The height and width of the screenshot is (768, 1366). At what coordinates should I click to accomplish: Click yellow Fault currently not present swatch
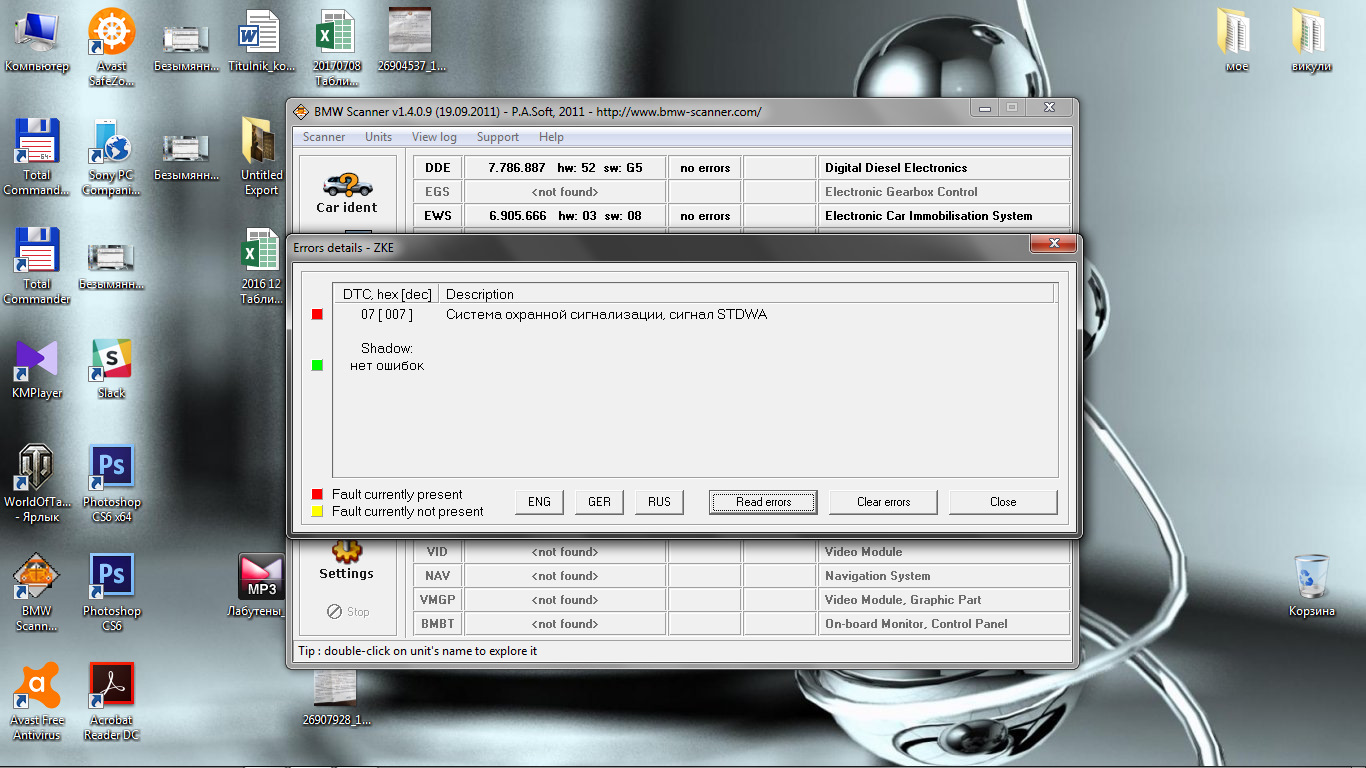click(317, 511)
